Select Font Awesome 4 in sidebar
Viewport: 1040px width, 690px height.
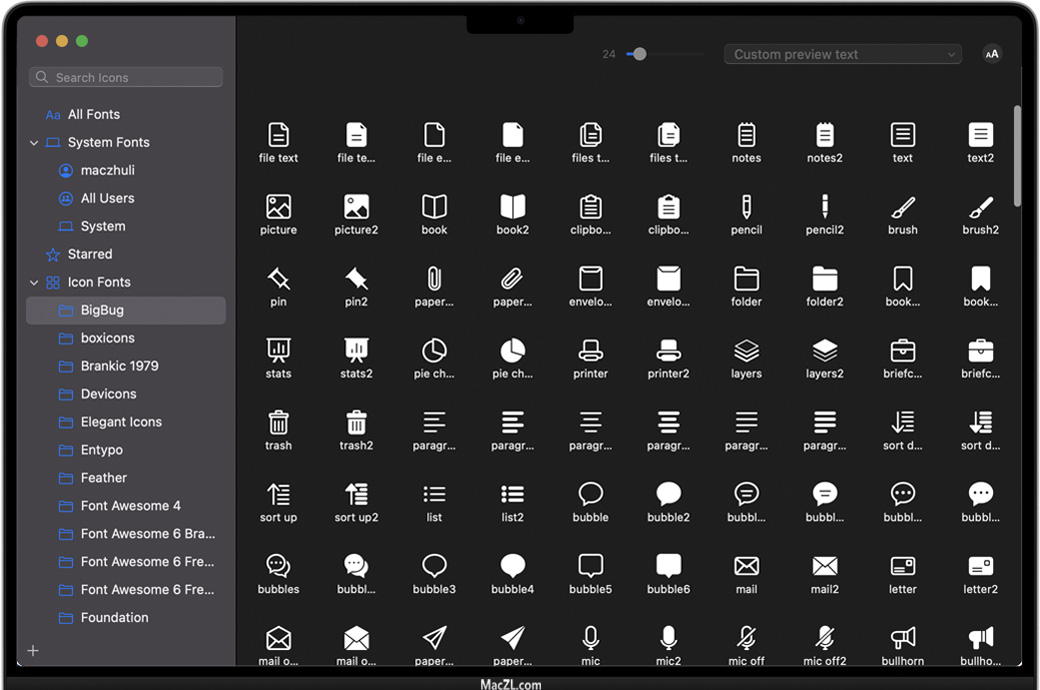(x=130, y=506)
